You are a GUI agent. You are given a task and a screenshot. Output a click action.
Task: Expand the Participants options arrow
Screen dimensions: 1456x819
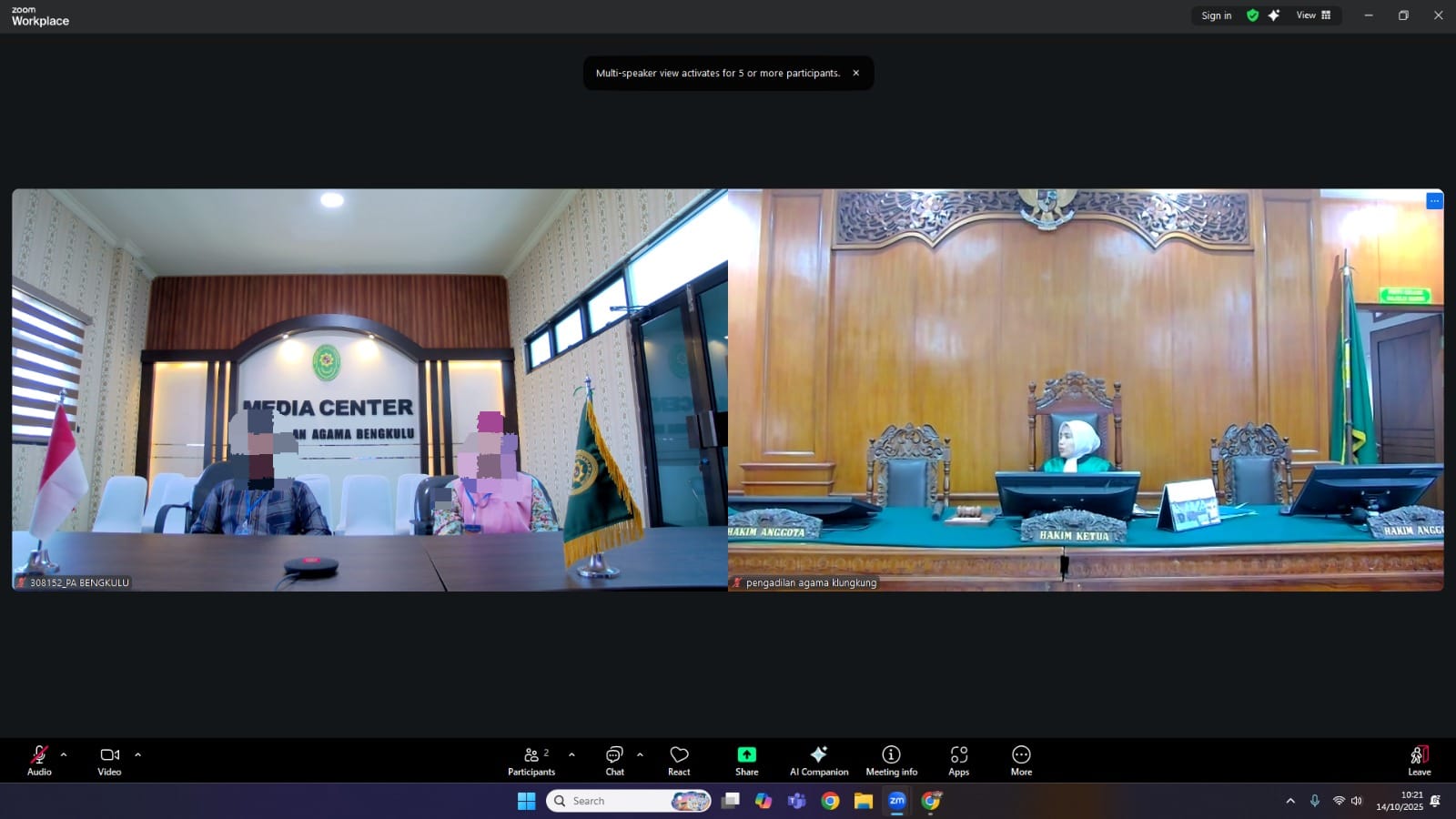[x=571, y=754]
